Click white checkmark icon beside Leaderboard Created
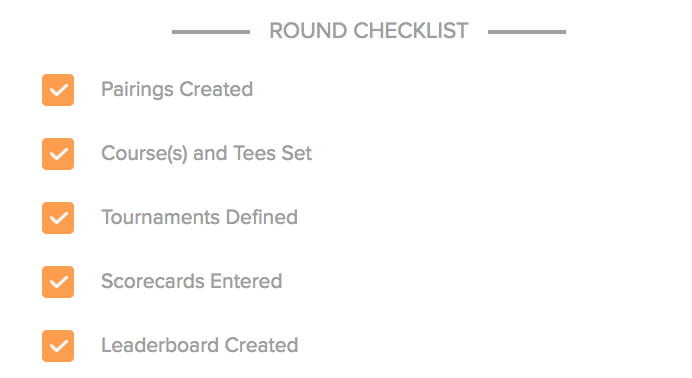692x378 pixels. 58,346
